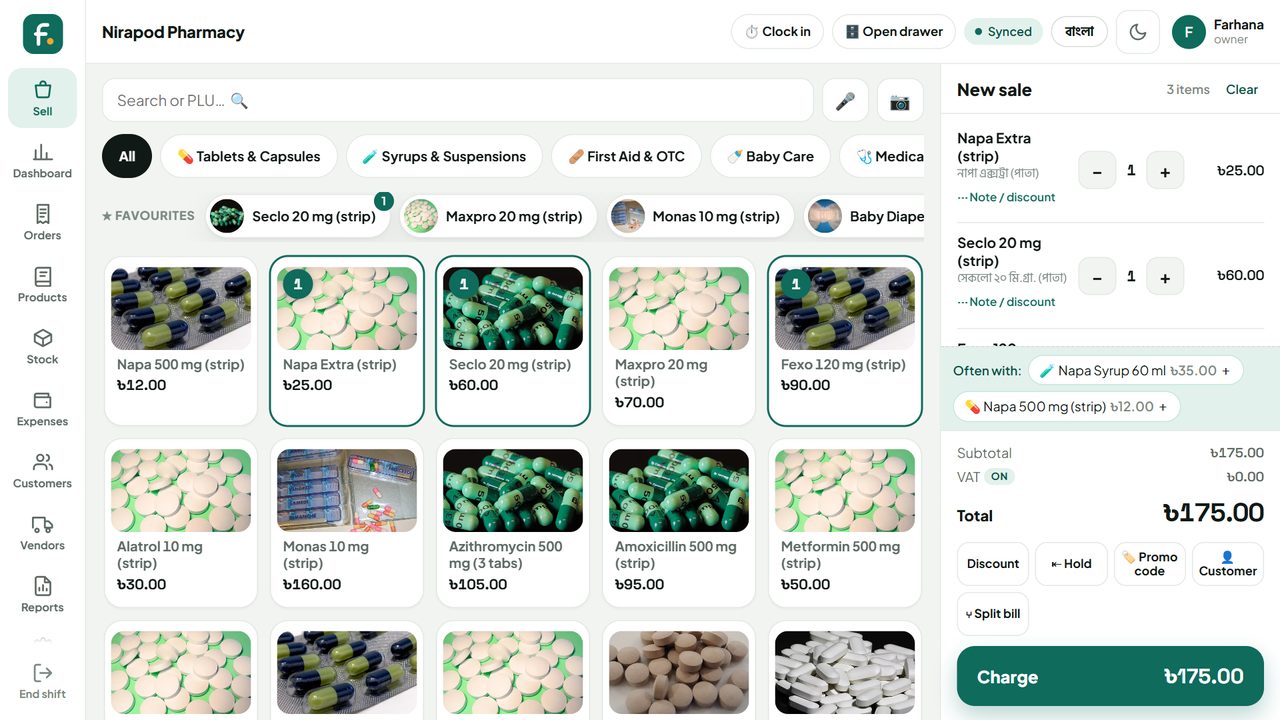Filter by First Aid & OTC category
Viewport: 1280px width, 720px height.
pos(626,156)
